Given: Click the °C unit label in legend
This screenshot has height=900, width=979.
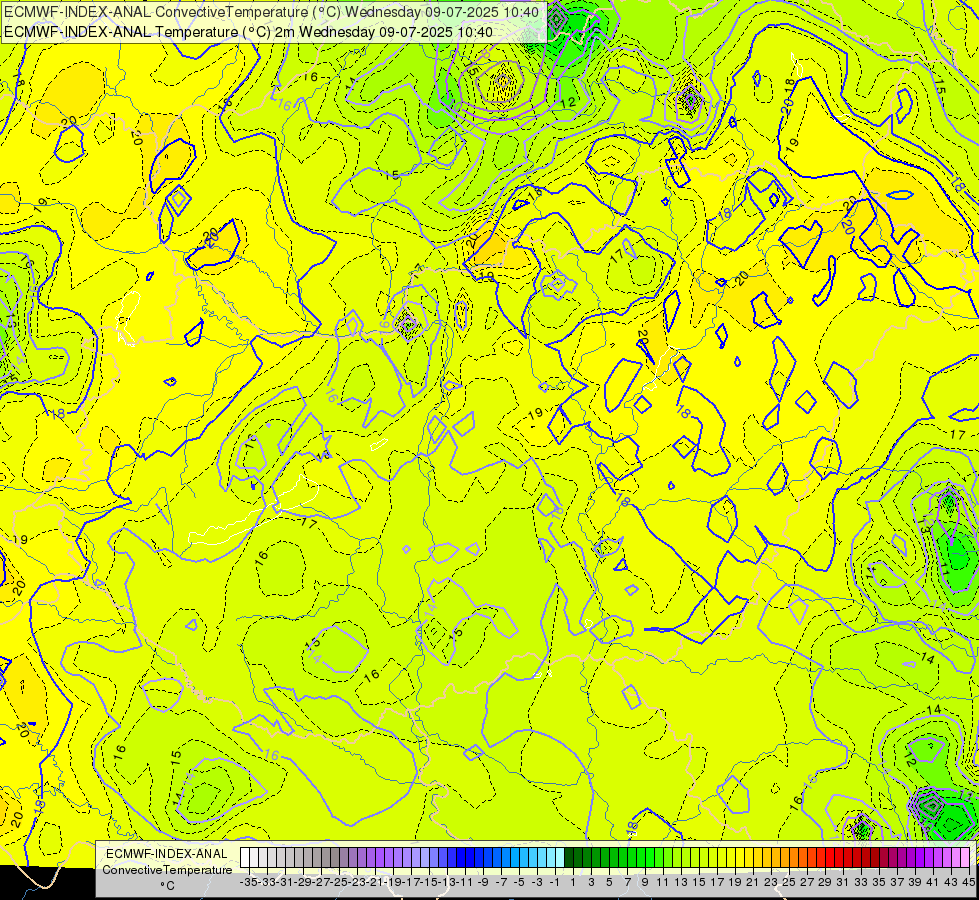Looking at the screenshot, I should tap(167, 885).
